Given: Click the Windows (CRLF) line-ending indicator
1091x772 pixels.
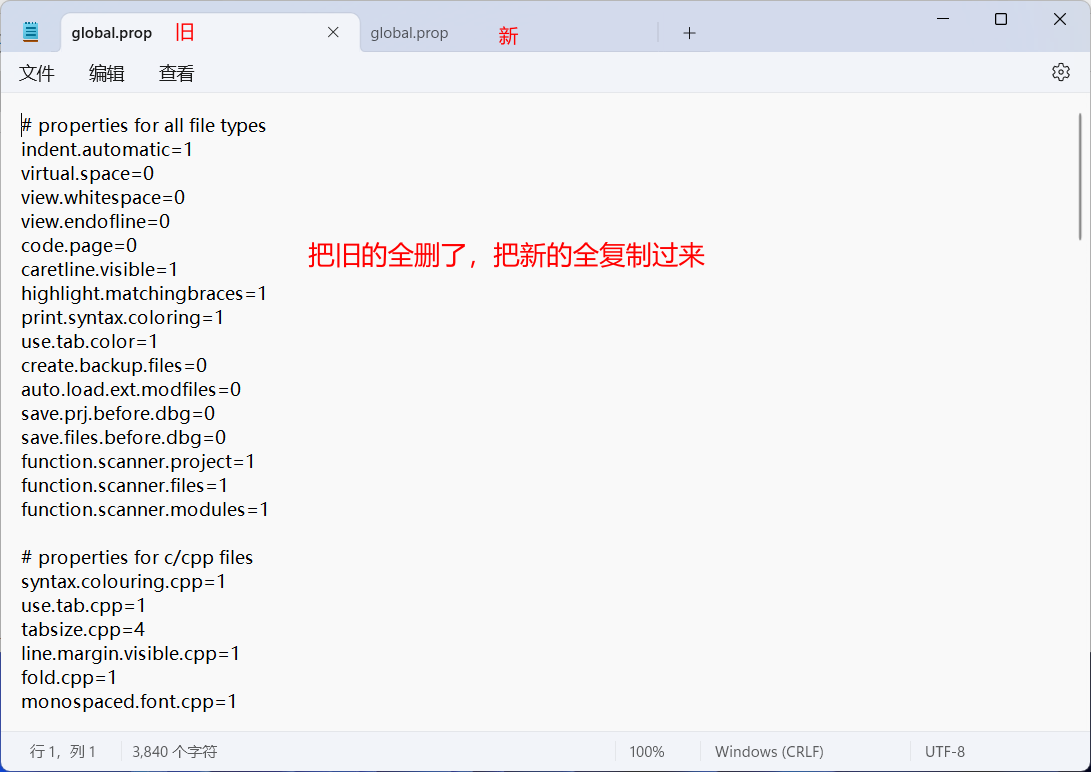Looking at the screenshot, I should click(x=768, y=751).
